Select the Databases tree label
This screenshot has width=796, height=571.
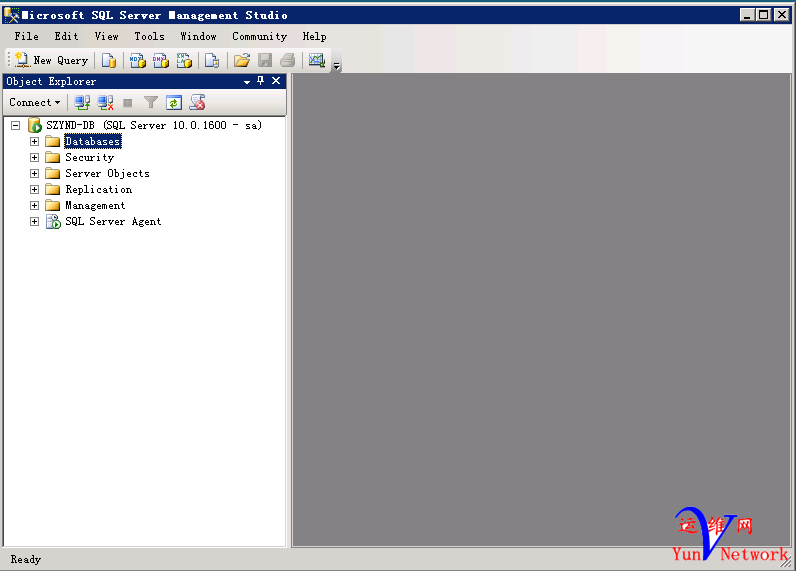pos(93,142)
